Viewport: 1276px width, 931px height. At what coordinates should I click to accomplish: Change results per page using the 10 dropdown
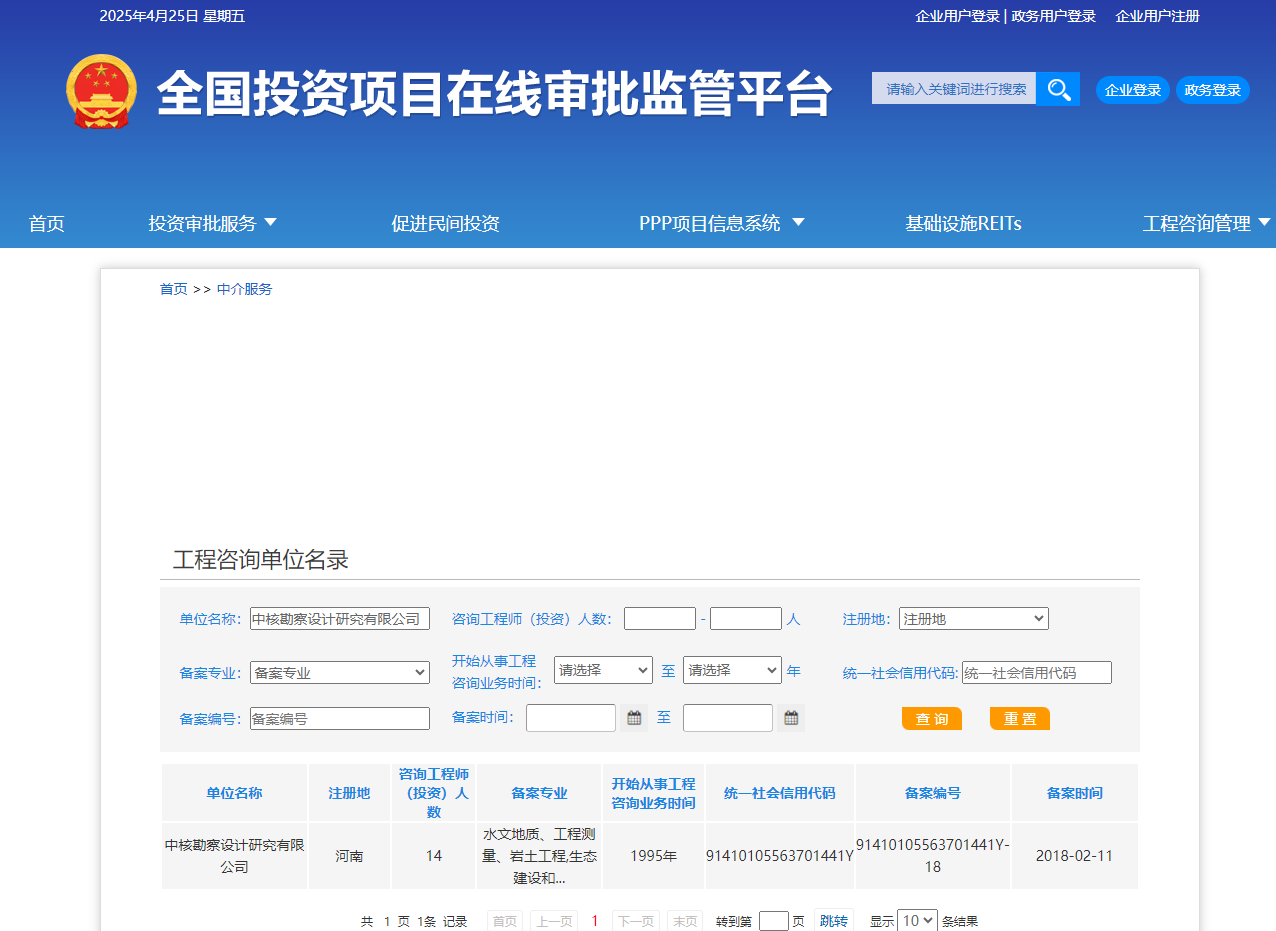point(916,919)
